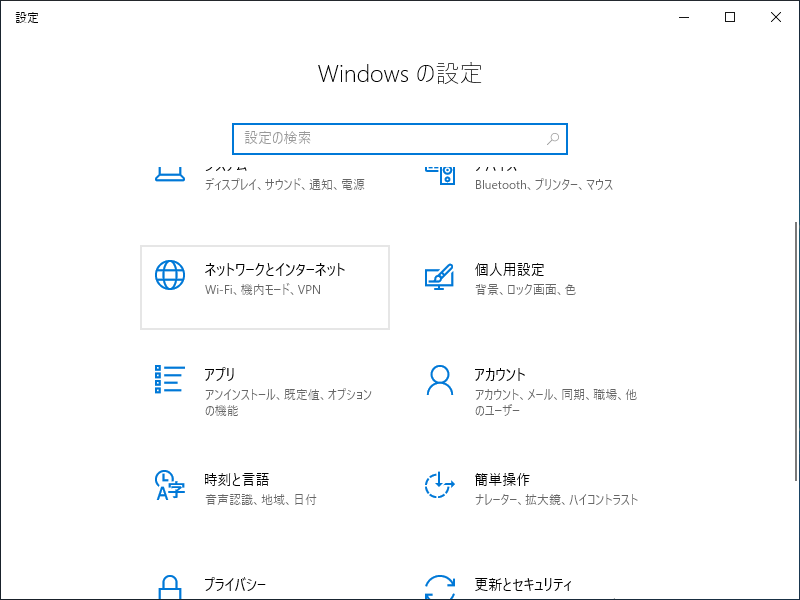Click the person icon for アカウント

point(439,380)
